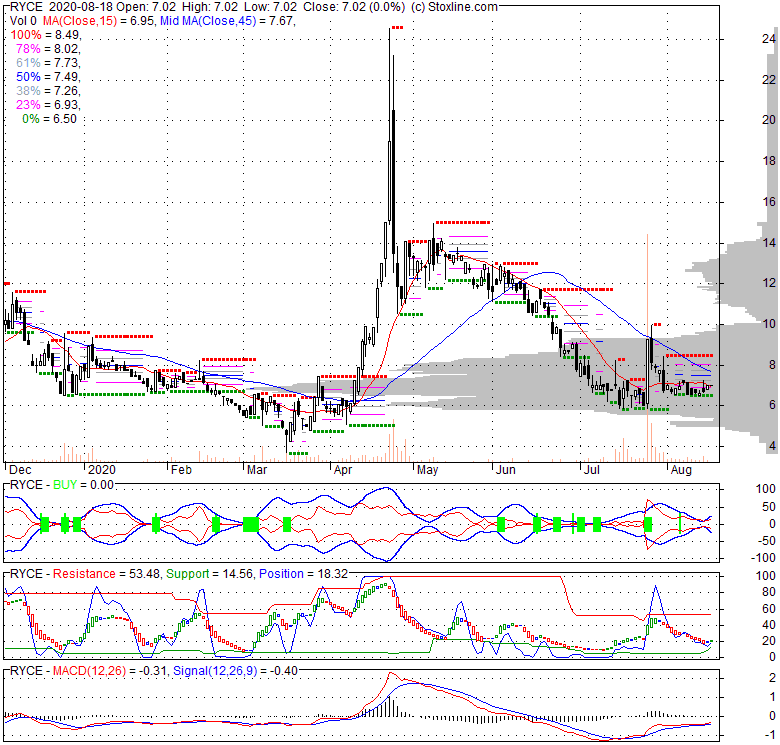This screenshot has width=780, height=745.
Task: Click the 'Vol 0' volume label
Action: 23,21
